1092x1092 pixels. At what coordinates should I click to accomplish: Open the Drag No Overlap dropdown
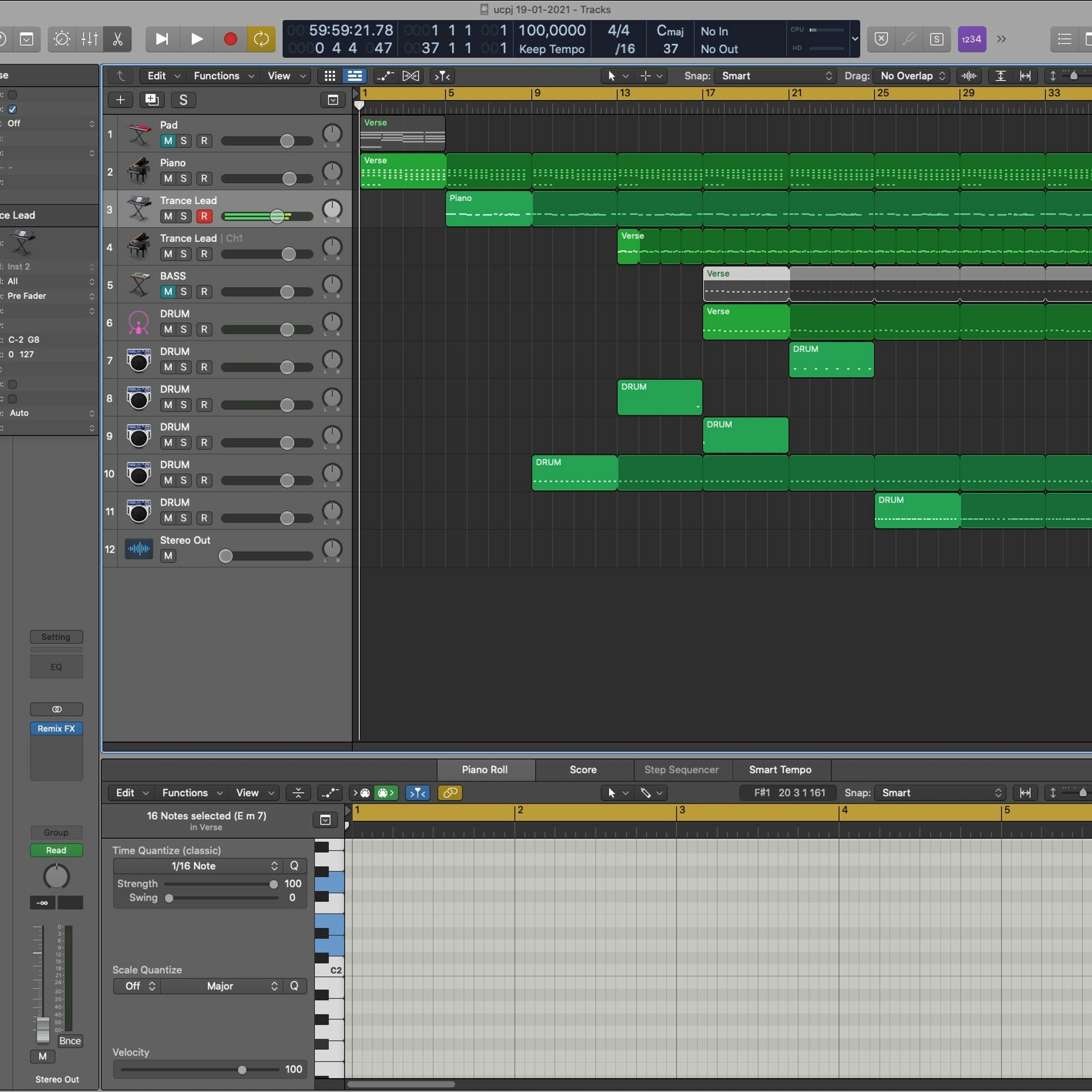[x=912, y=76]
